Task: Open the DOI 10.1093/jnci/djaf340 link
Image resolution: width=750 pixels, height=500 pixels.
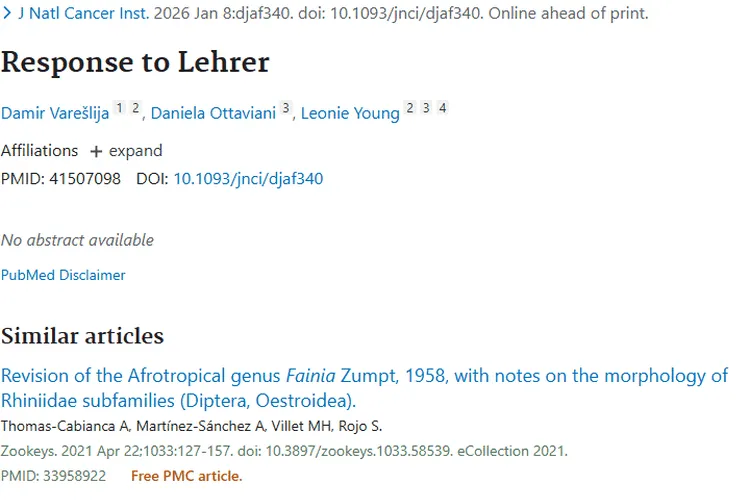Action: 248,179
